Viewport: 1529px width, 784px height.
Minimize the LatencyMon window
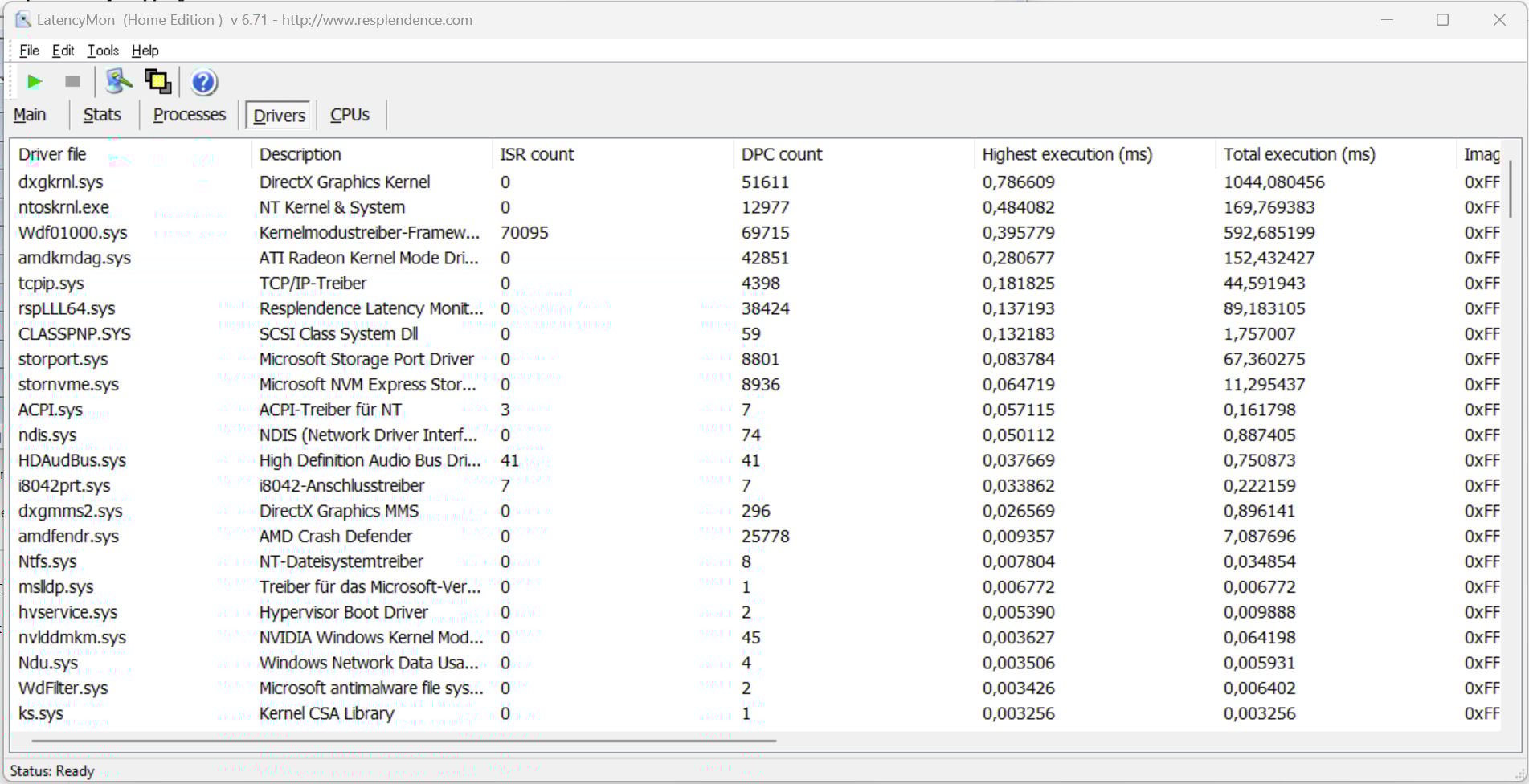click(1387, 20)
